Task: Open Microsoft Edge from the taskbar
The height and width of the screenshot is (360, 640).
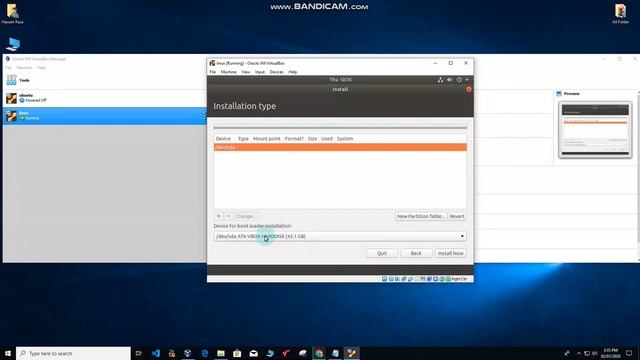Action: coord(204,353)
